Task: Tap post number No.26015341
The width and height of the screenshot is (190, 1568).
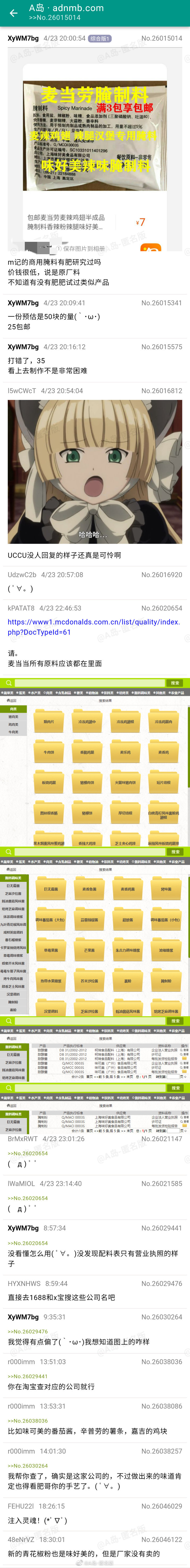Action: click(161, 302)
